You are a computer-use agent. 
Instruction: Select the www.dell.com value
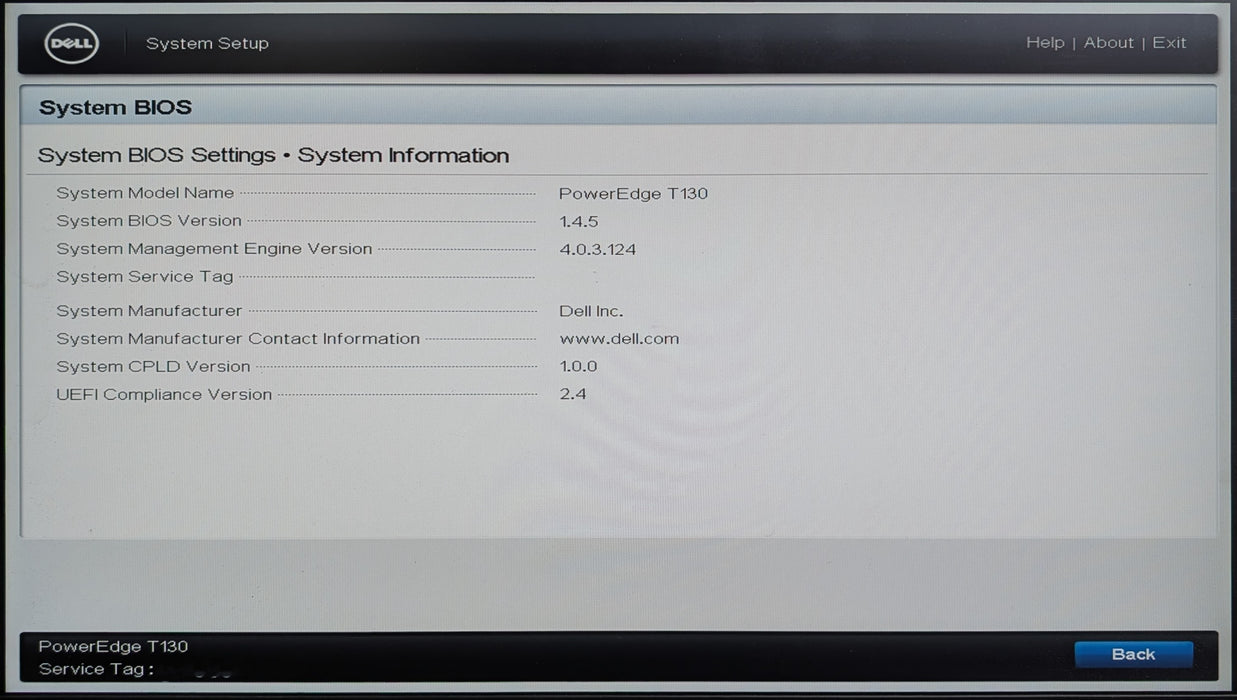[619, 339]
